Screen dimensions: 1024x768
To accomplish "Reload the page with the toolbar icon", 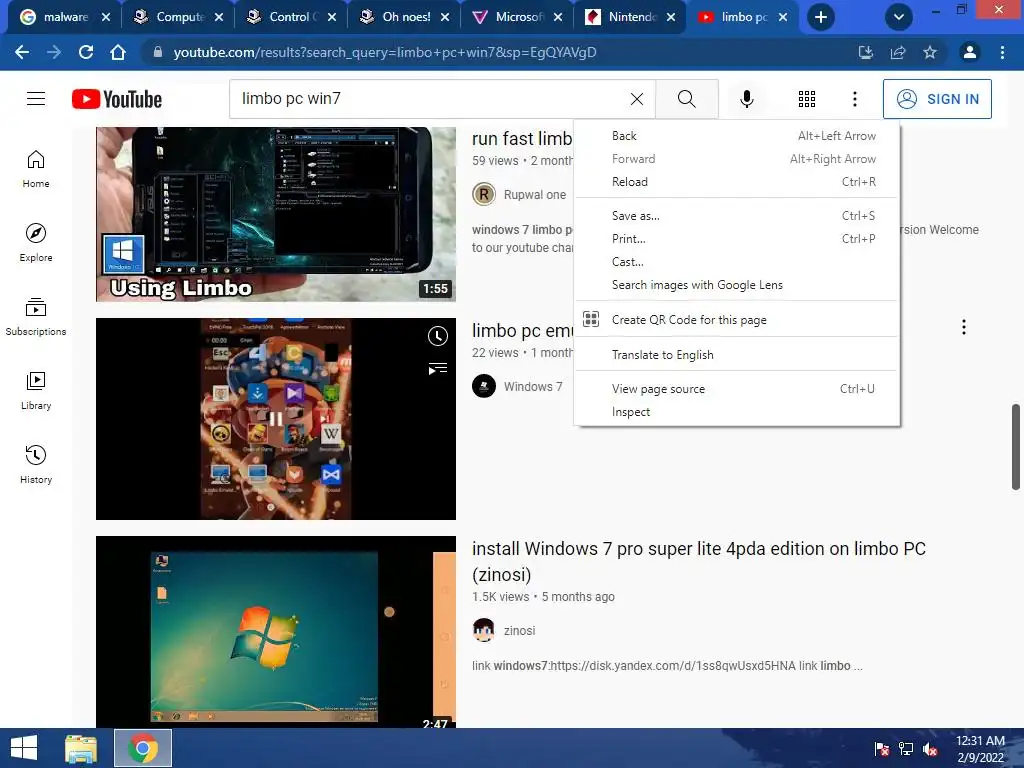I will click(86, 52).
